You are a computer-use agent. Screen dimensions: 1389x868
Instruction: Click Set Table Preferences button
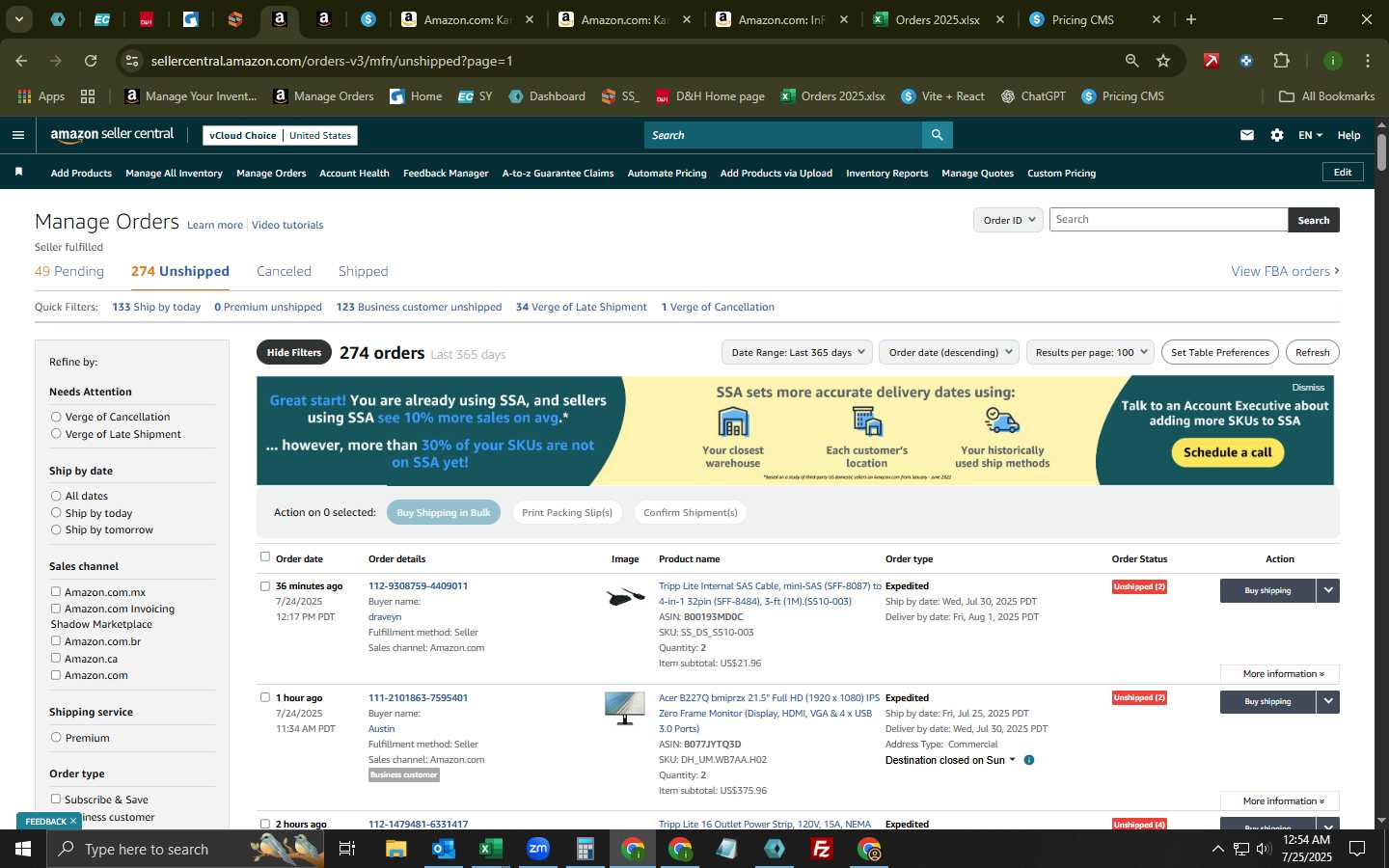[1219, 352]
